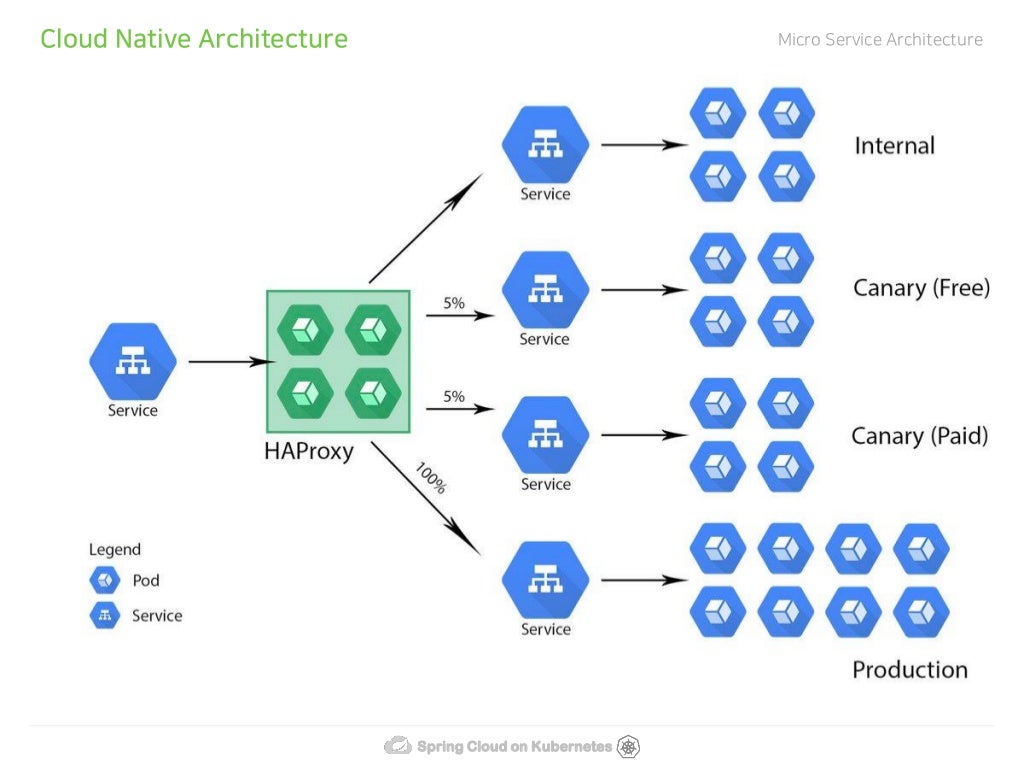Select the HAProxy label text

[x=309, y=451]
